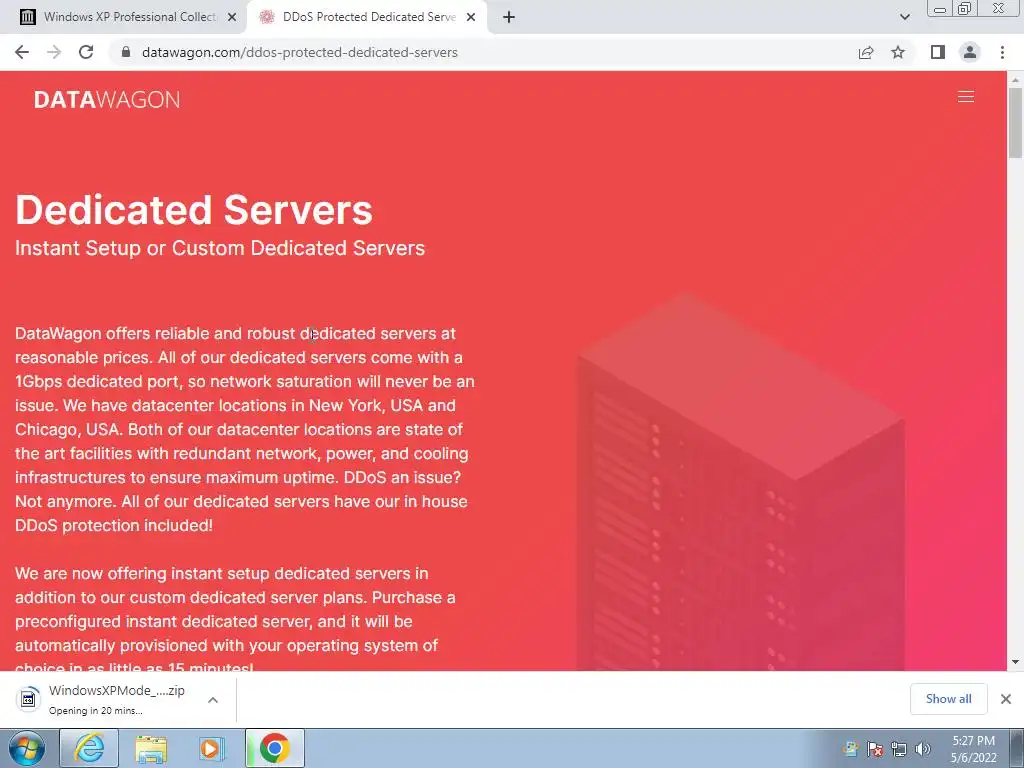Image resolution: width=1024 pixels, height=768 pixels.
Task: Go back using the browser back arrow
Action: pos(22,52)
